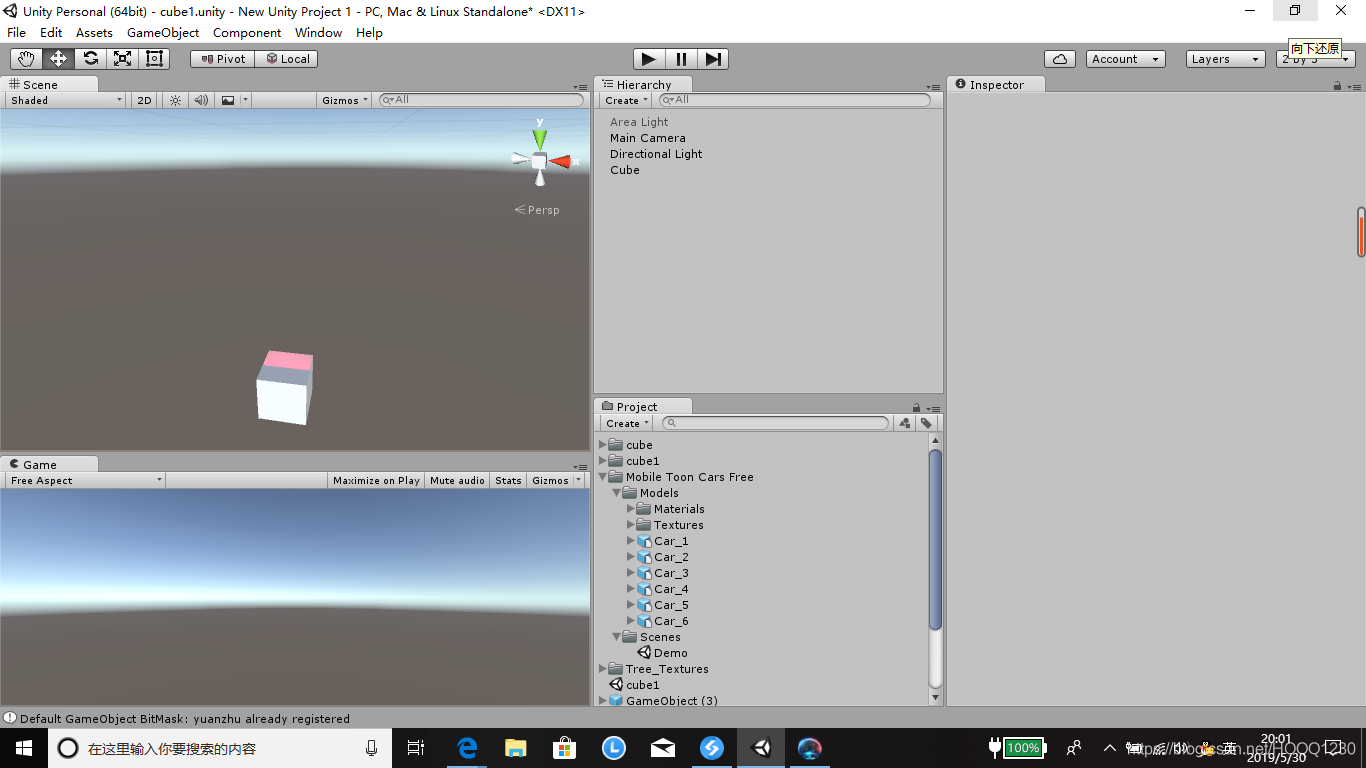
Task: Switch to the Inspector tab
Action: point(995,85)
